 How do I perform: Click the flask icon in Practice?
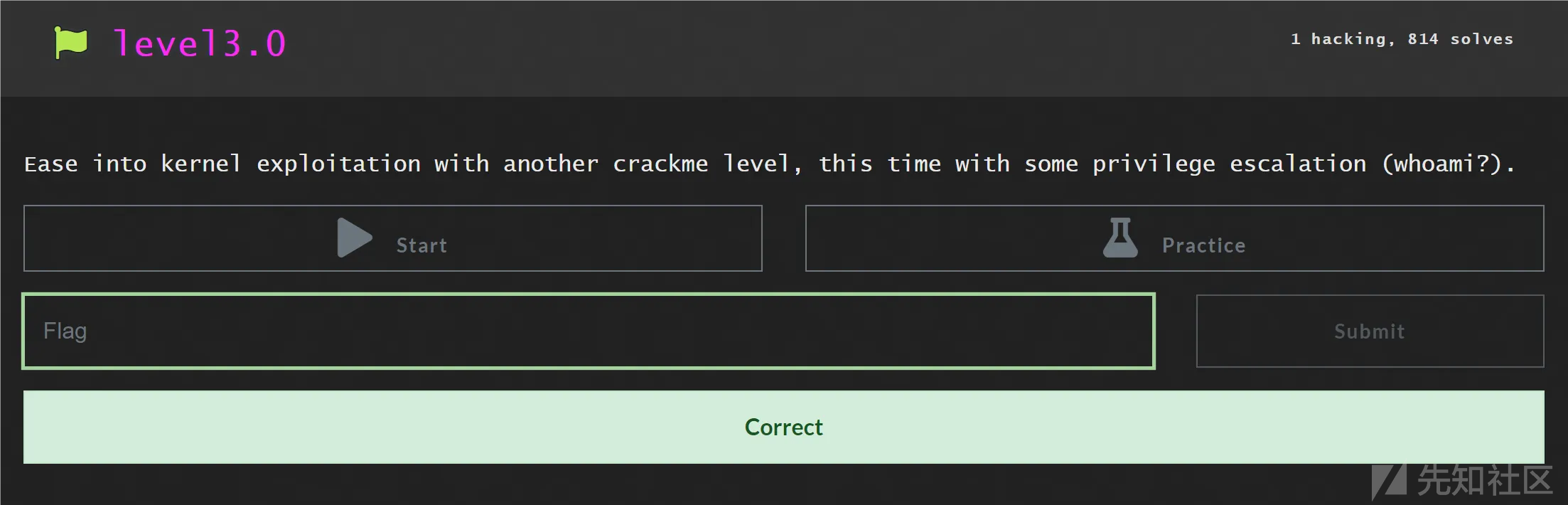click(1120, 238)
